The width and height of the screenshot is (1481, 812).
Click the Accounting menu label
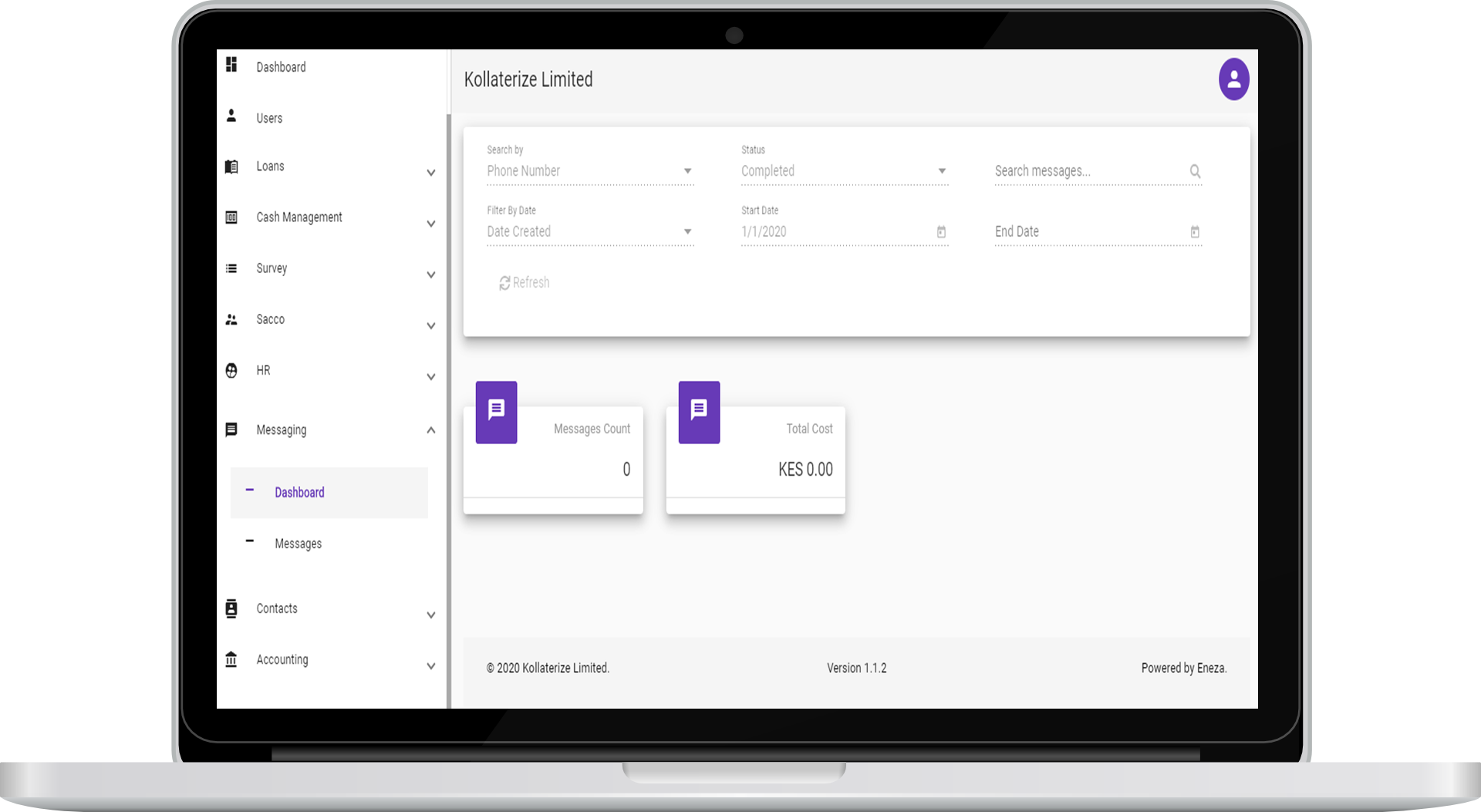click(x=282, y=659)
